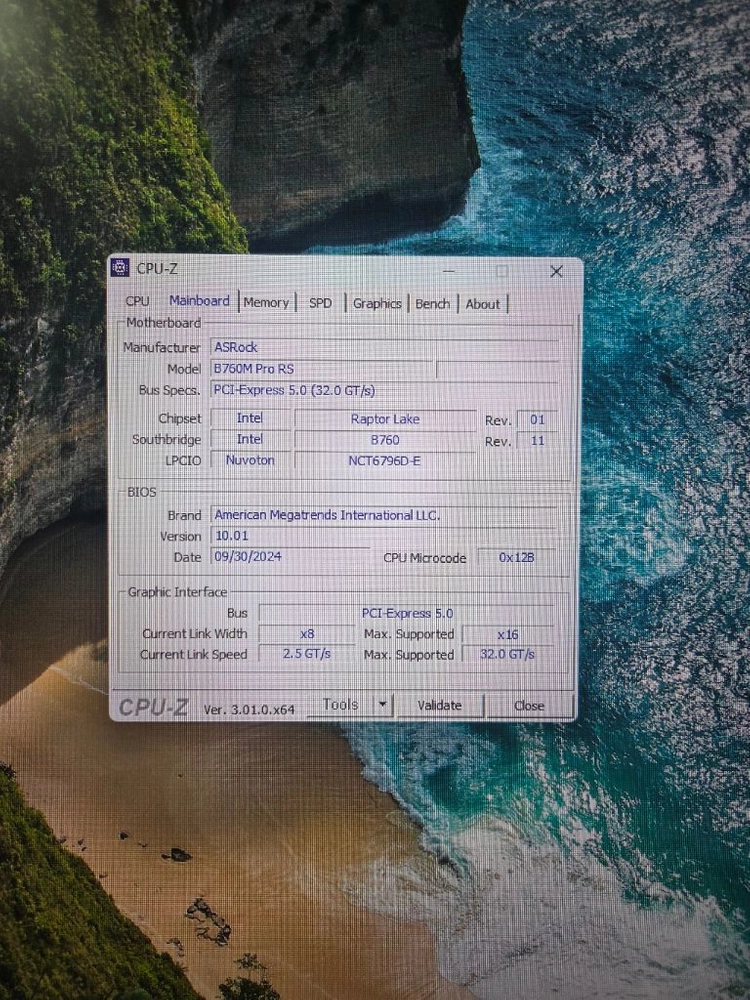Click the max supported speed 32.0 GT/s

(x=508, y=654)
